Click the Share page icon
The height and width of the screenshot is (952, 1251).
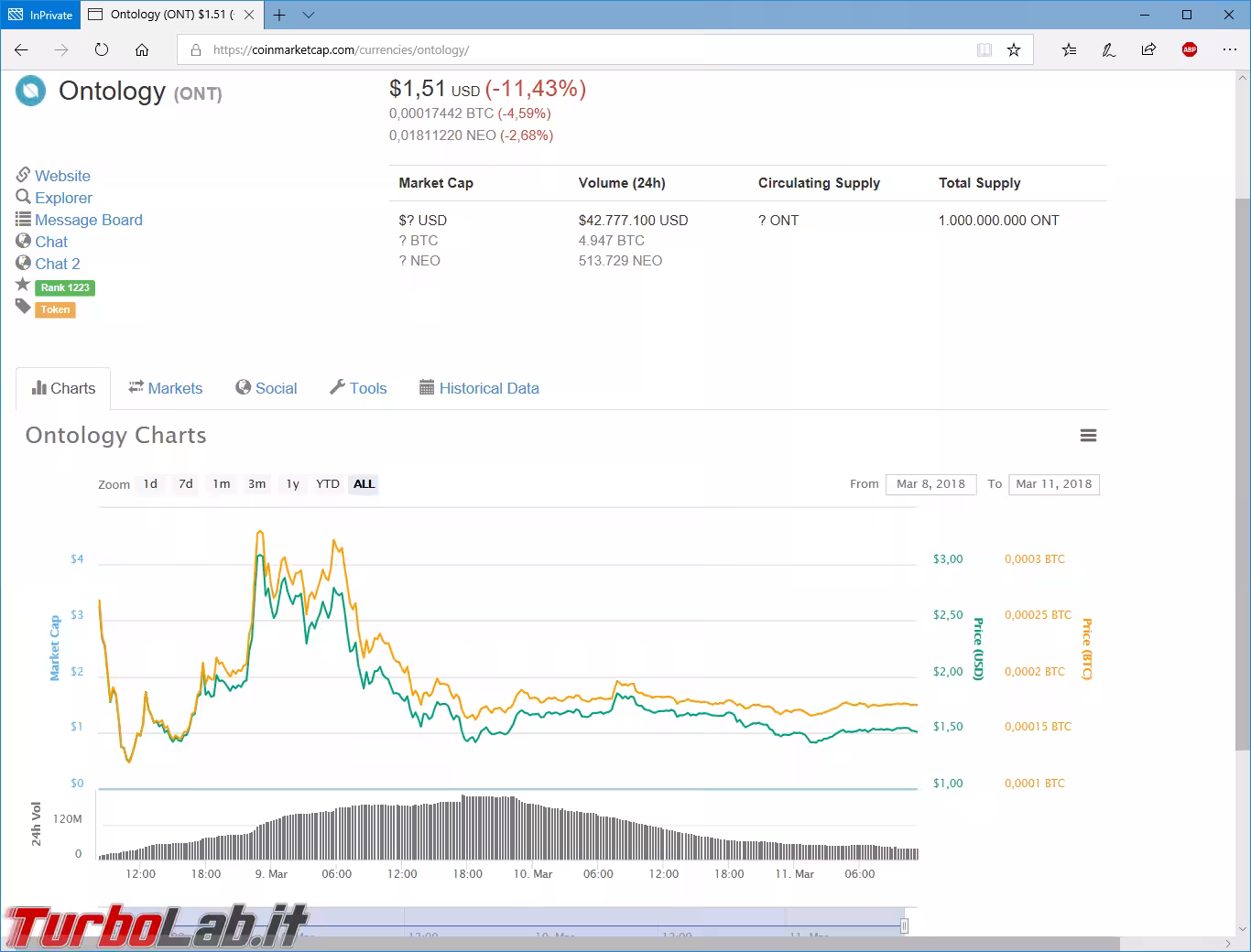[x=1148, y=50]
